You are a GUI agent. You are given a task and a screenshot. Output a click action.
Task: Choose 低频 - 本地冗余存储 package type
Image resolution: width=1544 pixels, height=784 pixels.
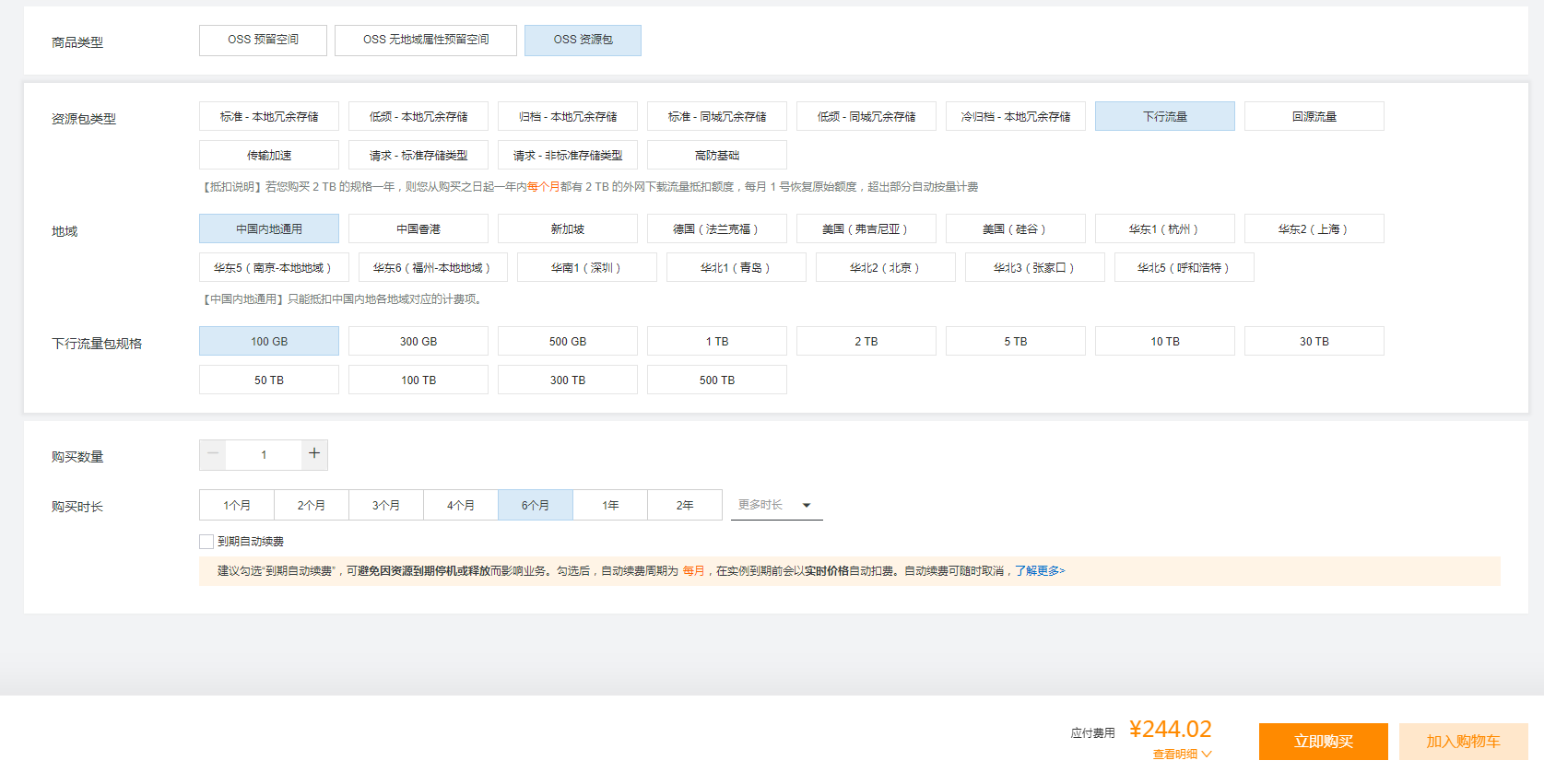(x=418, y=116)
